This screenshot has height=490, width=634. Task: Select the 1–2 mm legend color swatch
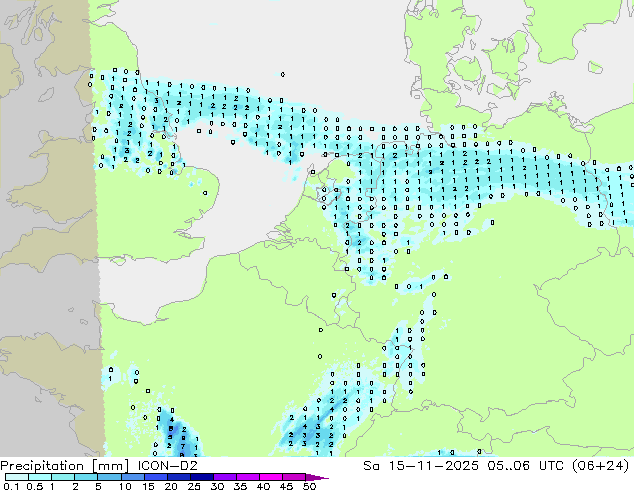[63, 477]
